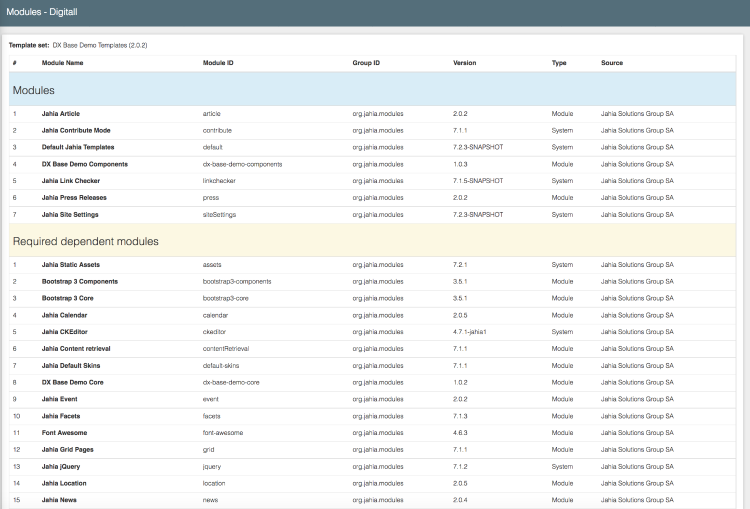Click the System type of Jahia Contribute Mode
Viewport: 750px width, 509px height.
(562, 130)
